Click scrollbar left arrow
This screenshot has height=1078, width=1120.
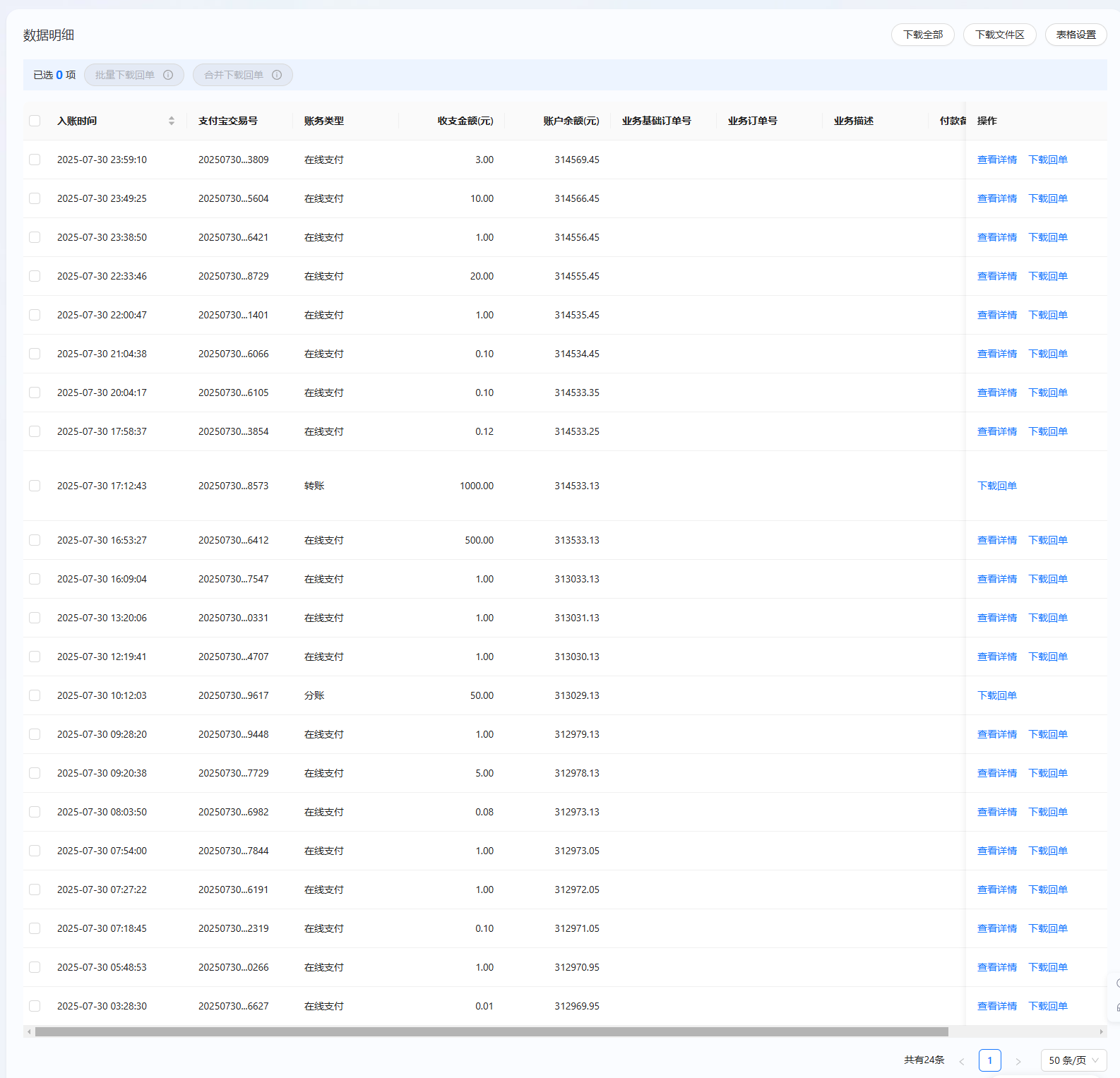[x=29, y=1031]
